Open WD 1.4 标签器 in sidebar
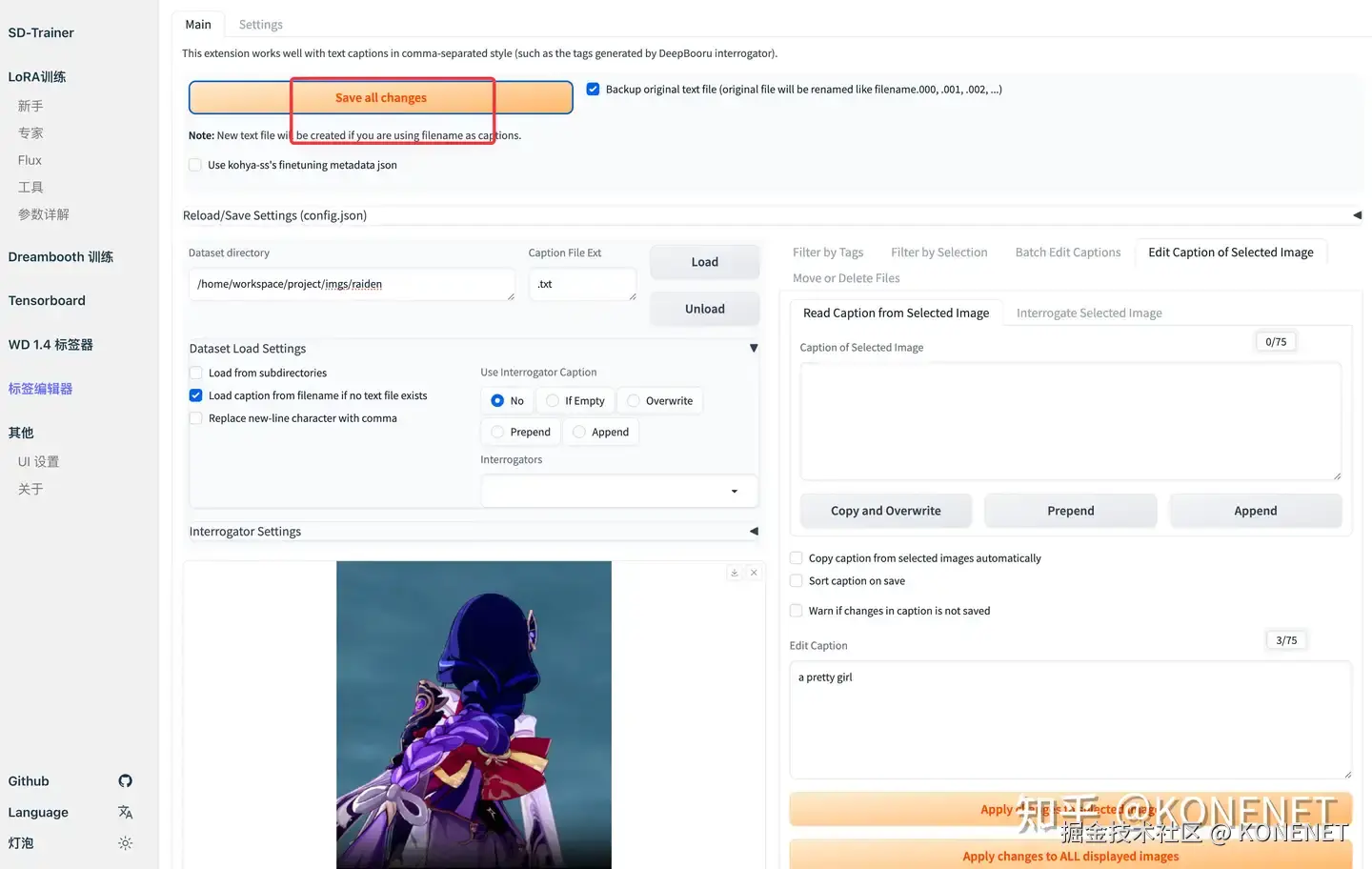Screen dimensions: 1372x869 50,345
